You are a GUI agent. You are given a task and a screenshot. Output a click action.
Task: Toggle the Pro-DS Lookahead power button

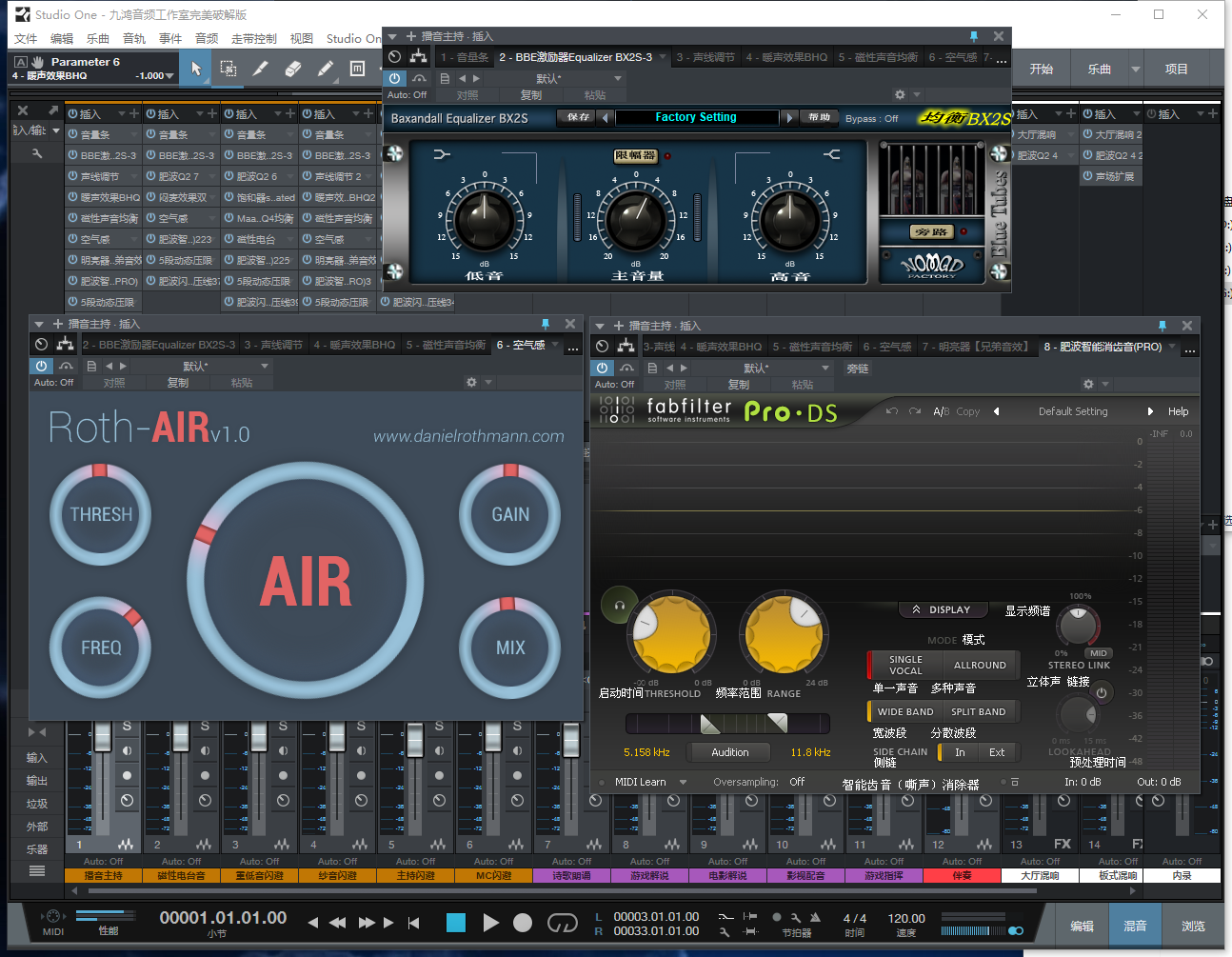coord(1102,693)
